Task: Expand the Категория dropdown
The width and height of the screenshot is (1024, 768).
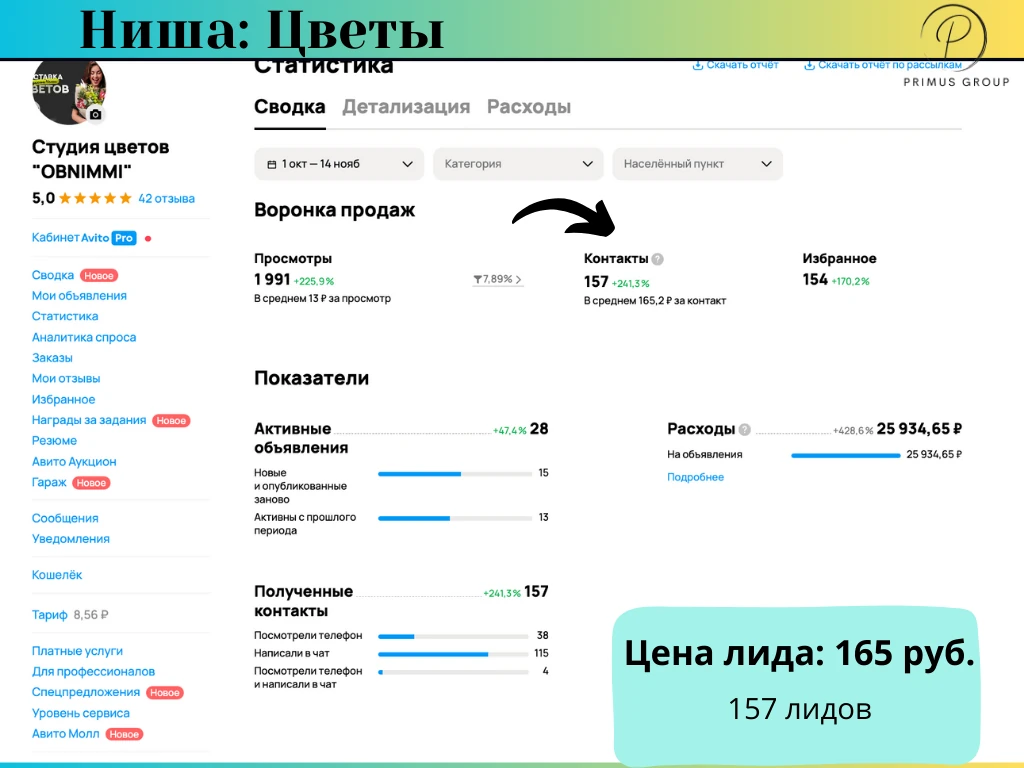Action: click(518, 164)
